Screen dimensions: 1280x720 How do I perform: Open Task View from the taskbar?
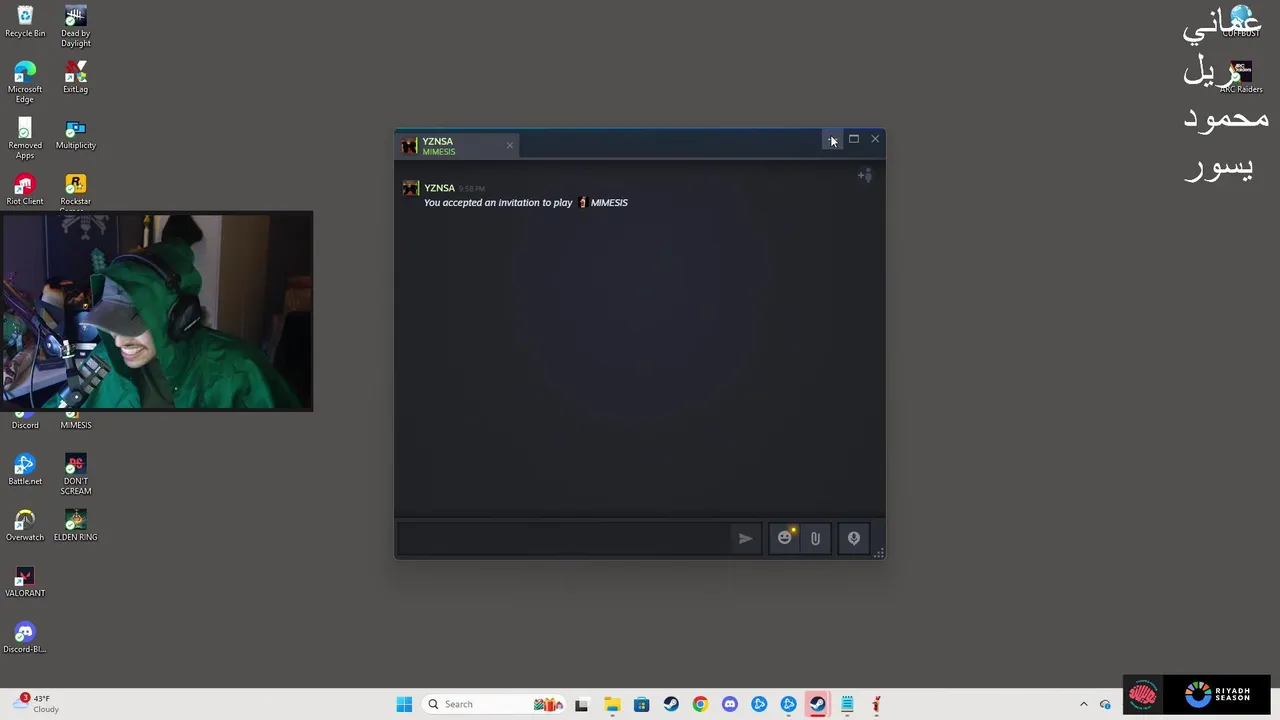coord(581,704)
